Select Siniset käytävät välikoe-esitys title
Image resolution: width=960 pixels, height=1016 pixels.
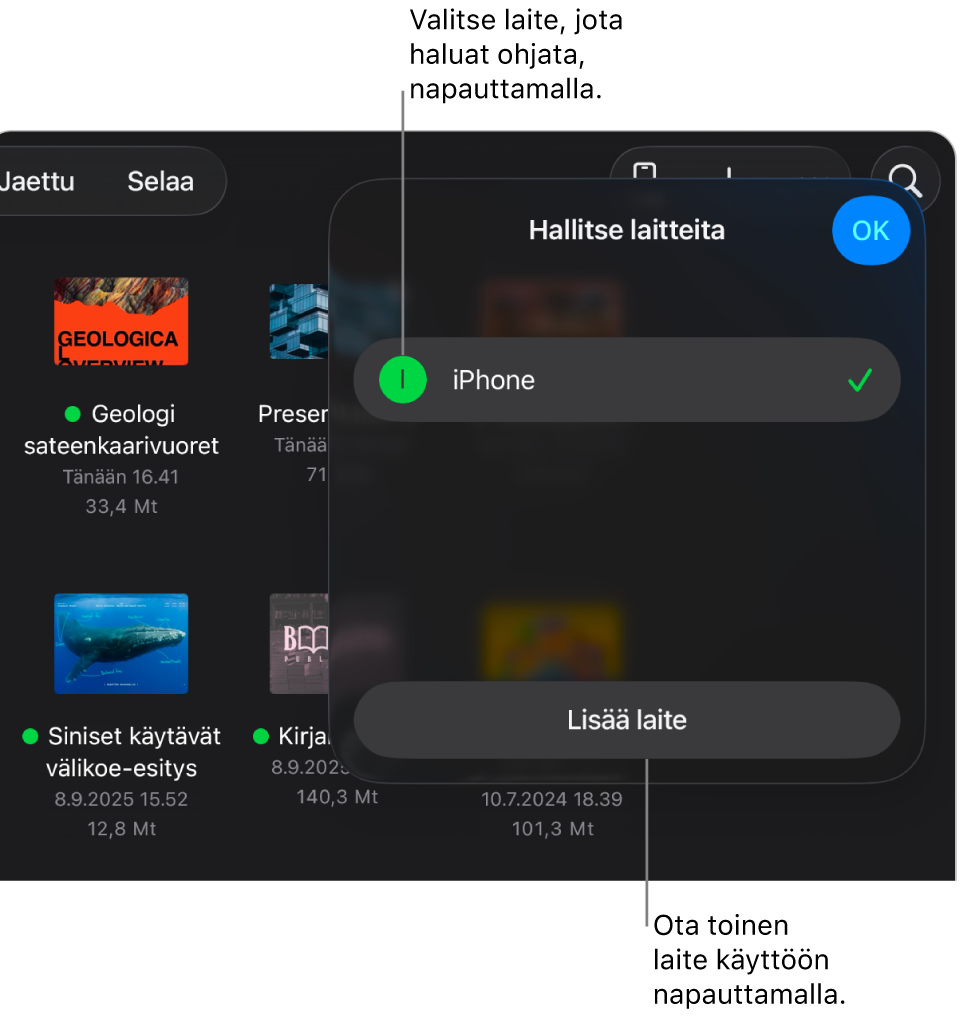tap(133, 752)
